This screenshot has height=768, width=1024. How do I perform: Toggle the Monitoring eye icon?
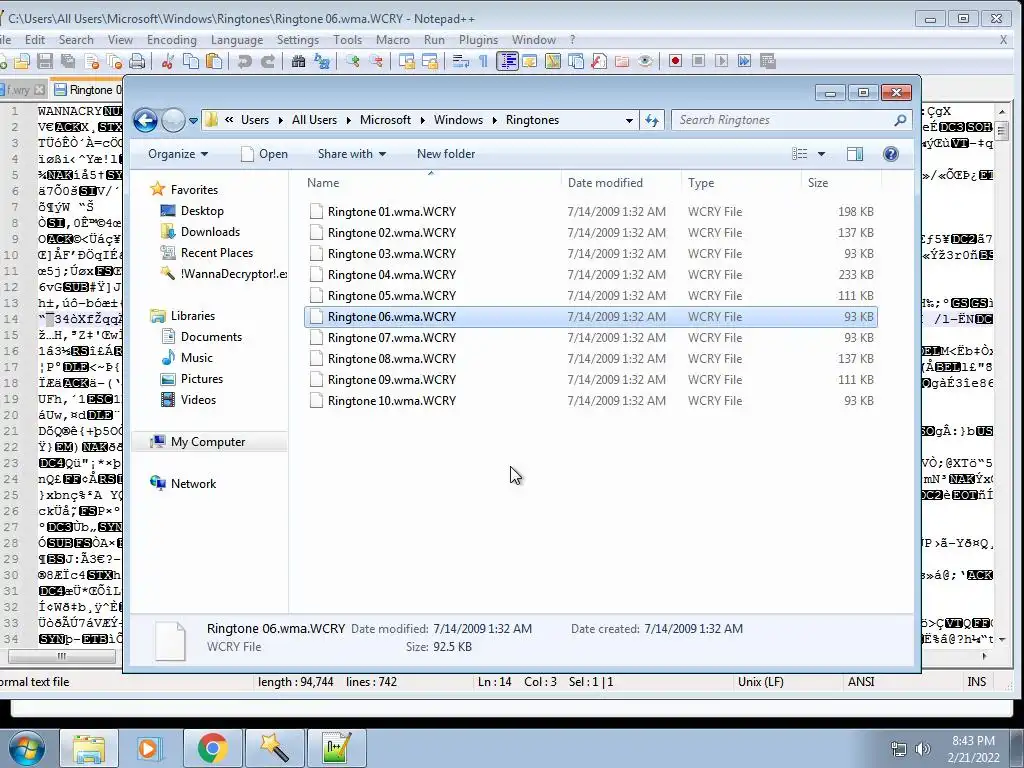[x=645, y=61]
